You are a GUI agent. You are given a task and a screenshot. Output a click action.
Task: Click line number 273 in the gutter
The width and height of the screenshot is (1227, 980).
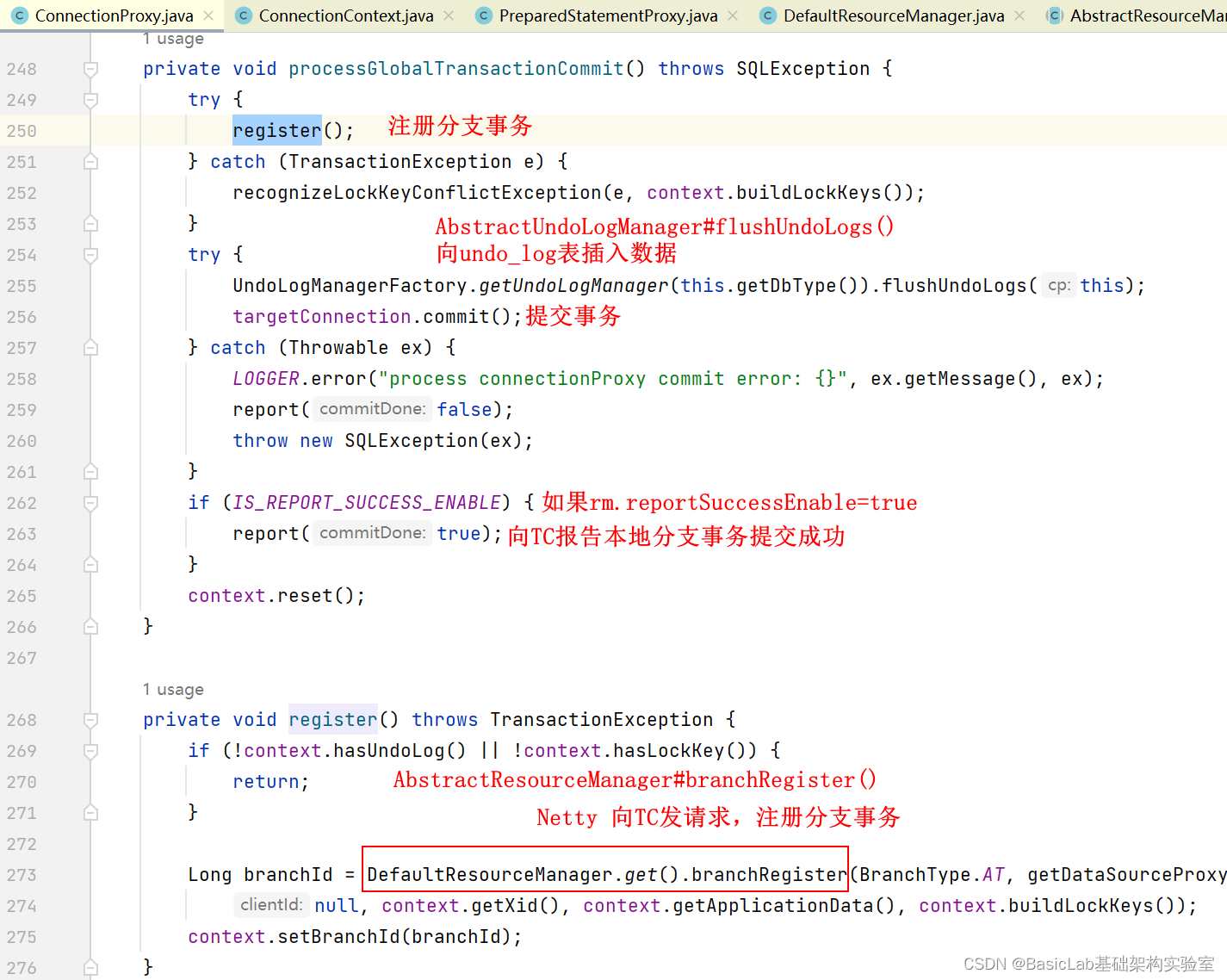[22, 875]
